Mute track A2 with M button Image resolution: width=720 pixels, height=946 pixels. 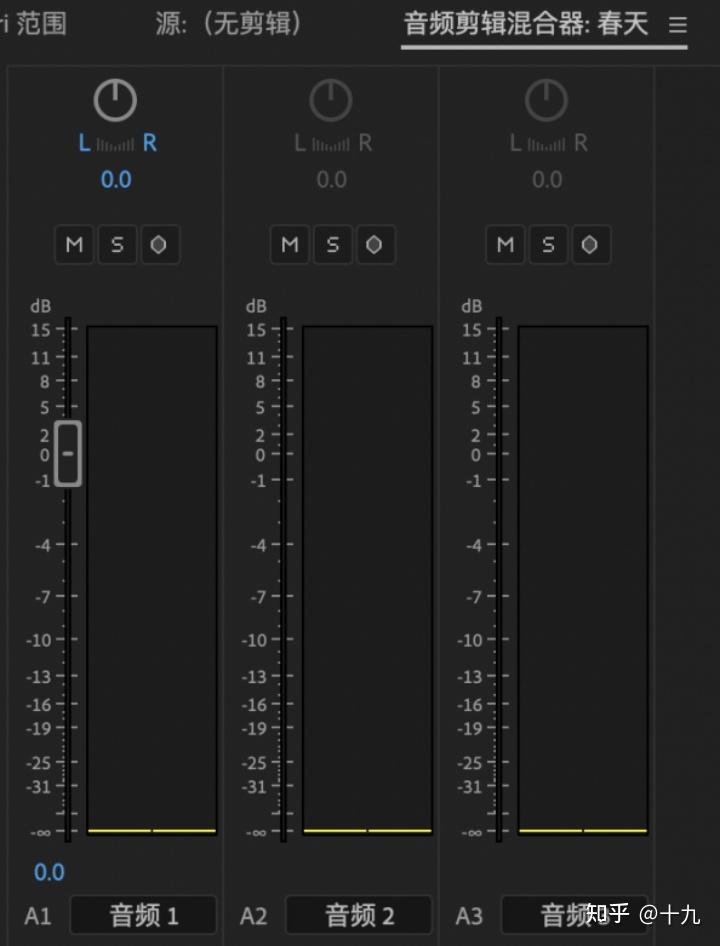(x=290, y=245)
